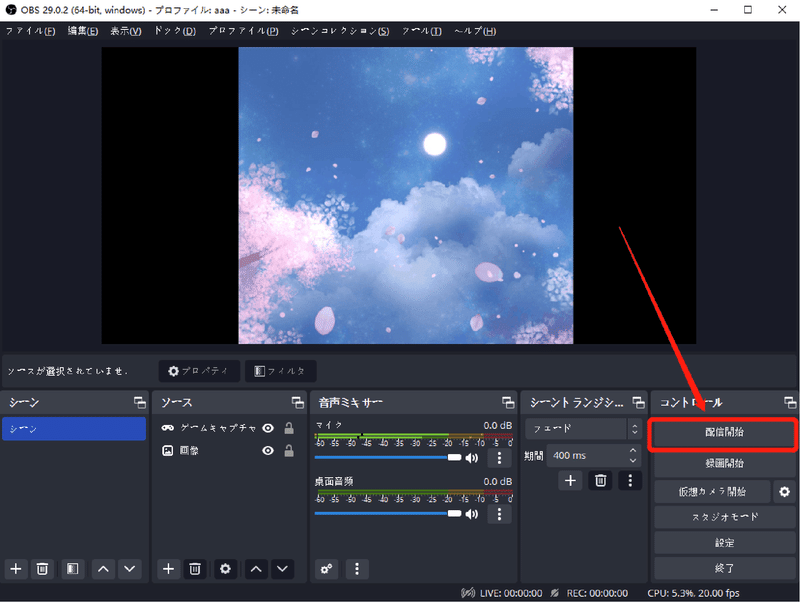Hide the 画像 source via eye
The image size is (800, 602).
click(268, 450)
